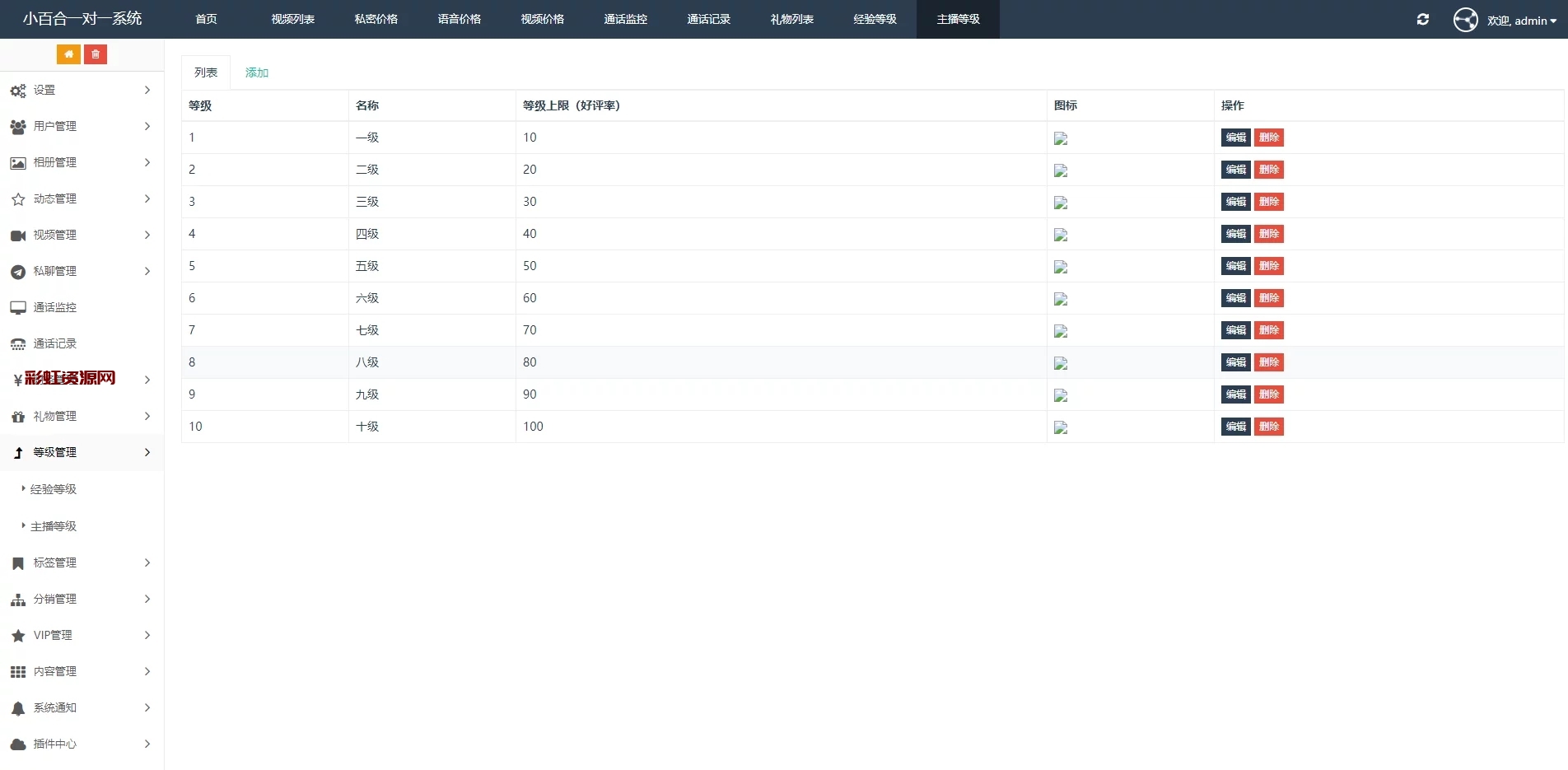Click the 设置 gears icon in sidebar

18,91
